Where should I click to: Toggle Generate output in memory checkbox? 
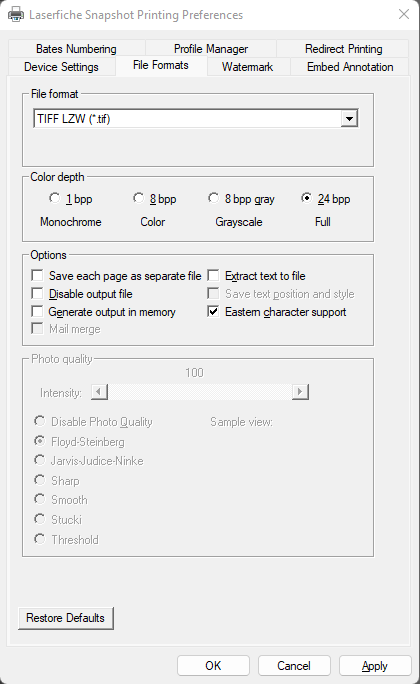coord(38,311)
